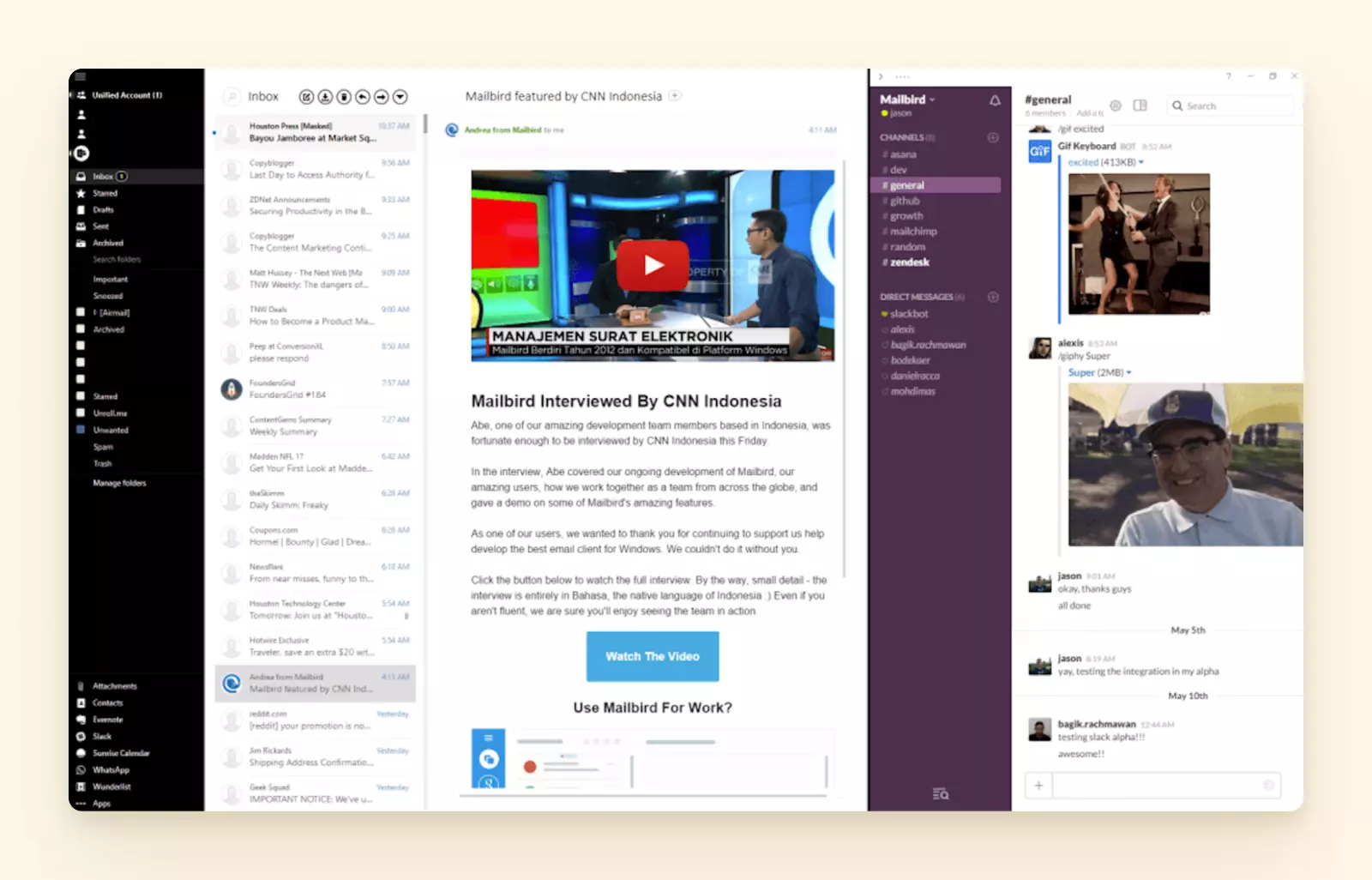Viewport: 1372px width, 880px height.
Task: Play the CNN Indonesia video
Action: click(653, 265)
